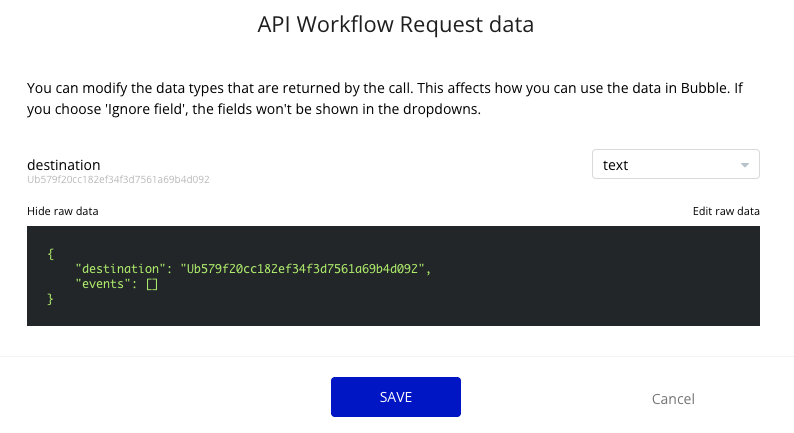The width and height of the screenshot is (794, 433).
Task: Click the closing curly brace in the JSON
Action: (50, 299)
